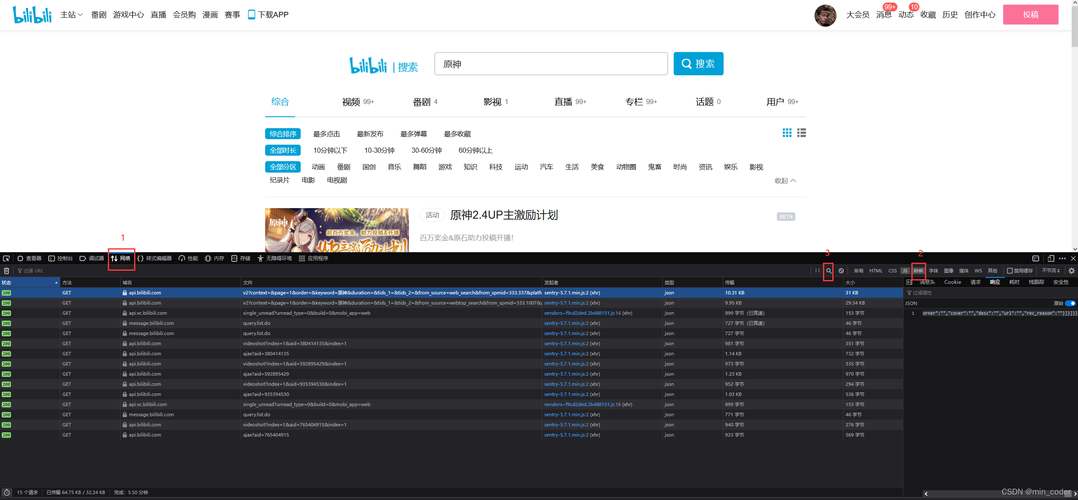Open 创作中心 in the header
This screenshot has width=1078, height=500.
tap(980, 14)
